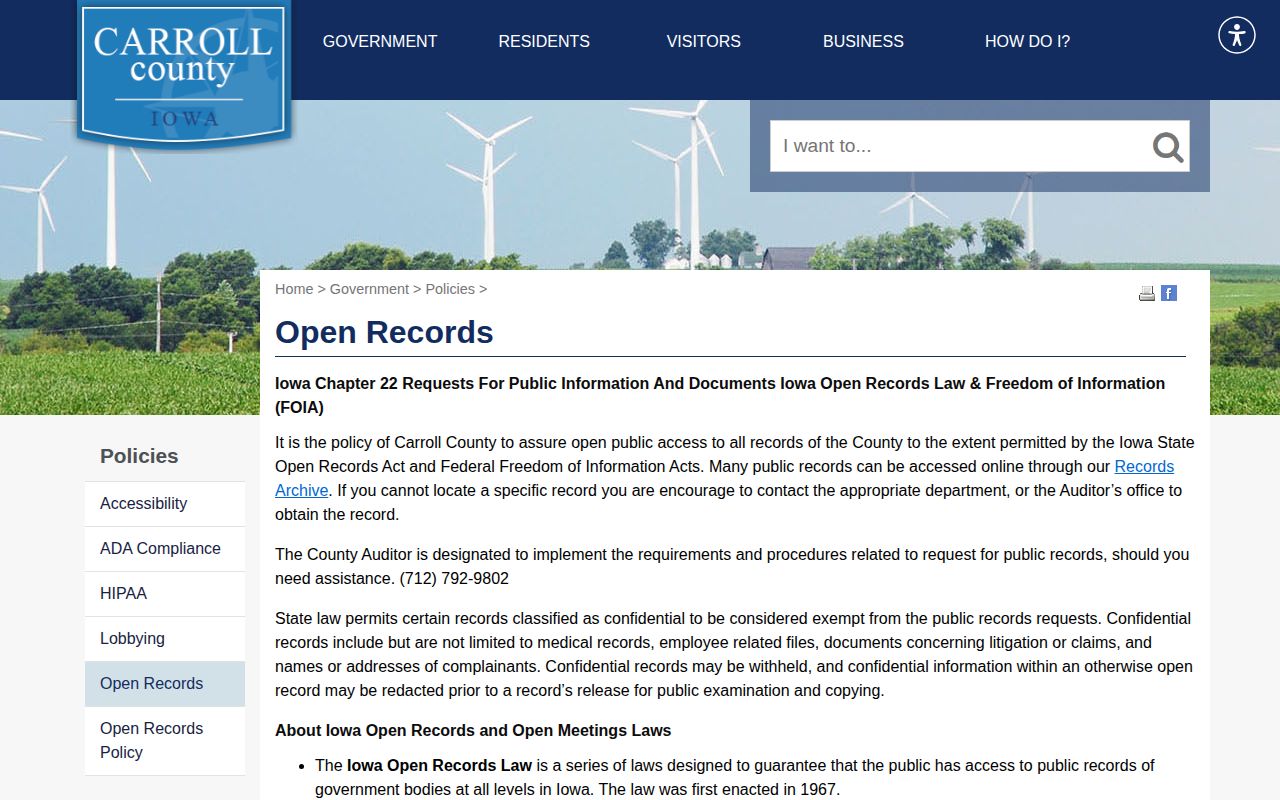This screenshot has width=1280, height=800.
Task: Share page via Facebook icon
Action: (1169, 293)
